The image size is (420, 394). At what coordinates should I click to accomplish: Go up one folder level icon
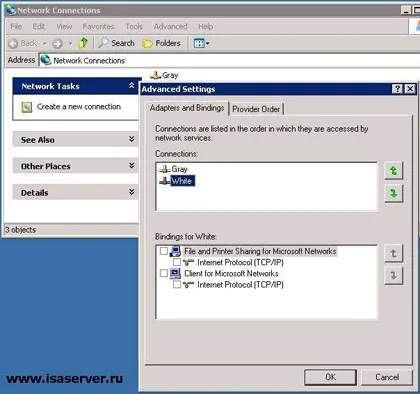[83, 43]
